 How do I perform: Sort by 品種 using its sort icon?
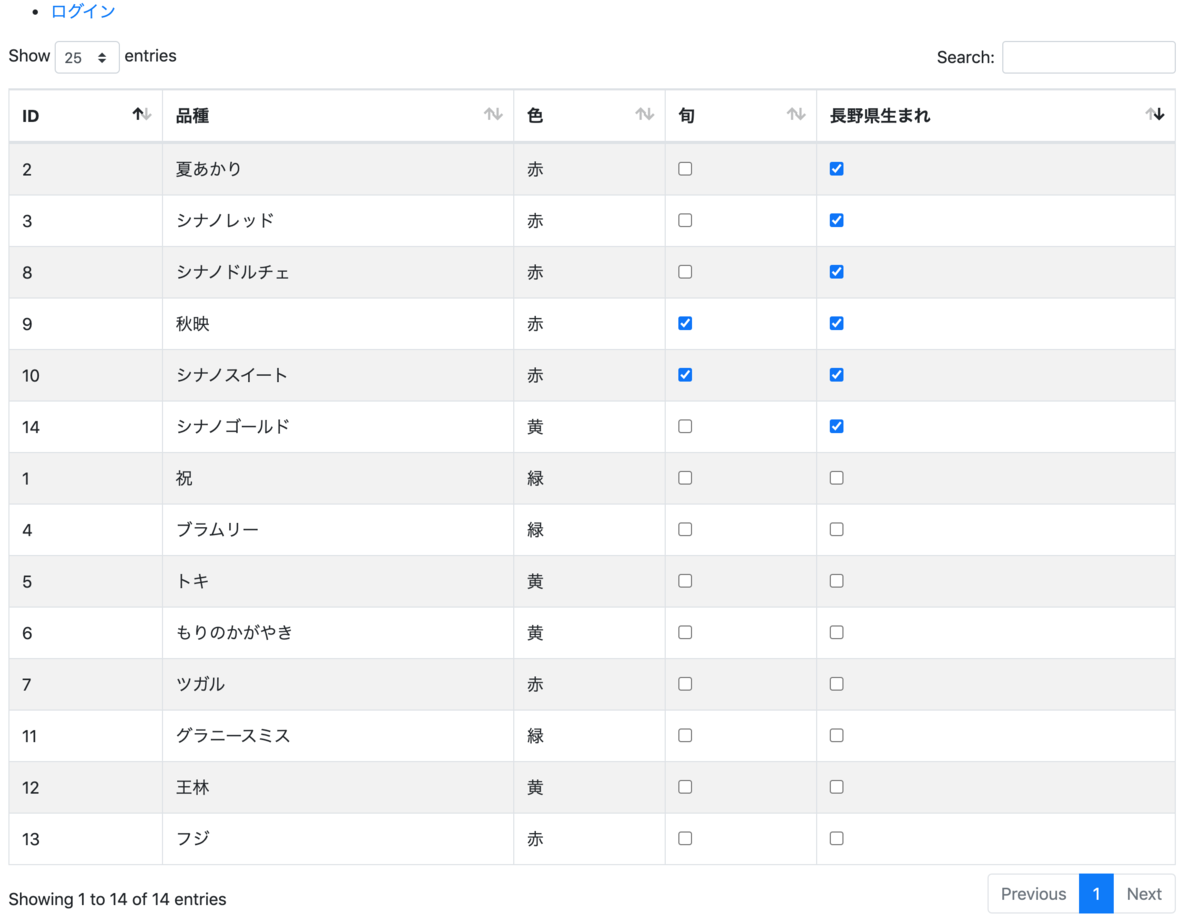(492, 115)
